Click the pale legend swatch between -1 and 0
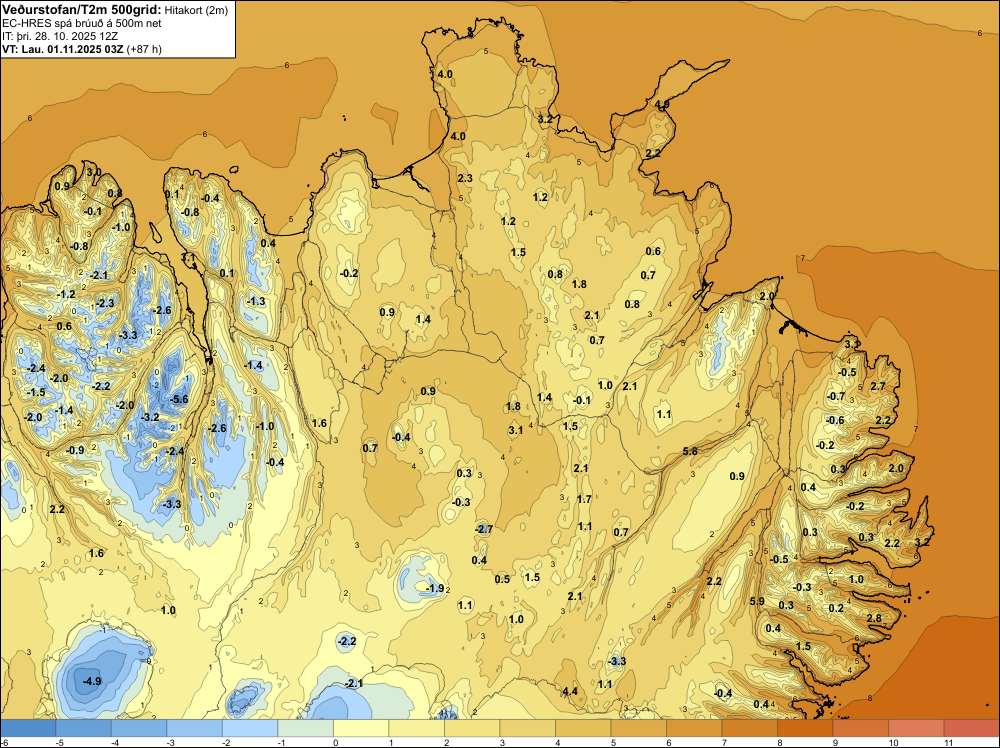1000x748 pixels. click(x=305, y=728)
